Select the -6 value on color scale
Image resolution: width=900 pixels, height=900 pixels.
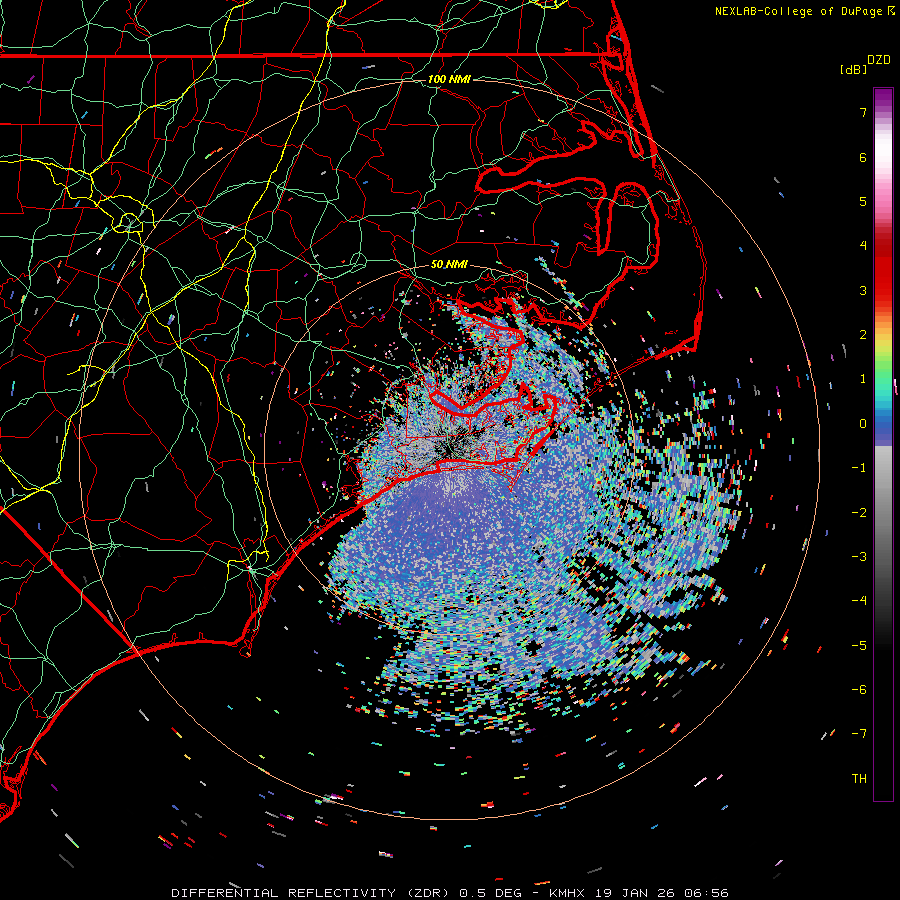point(859,690)
